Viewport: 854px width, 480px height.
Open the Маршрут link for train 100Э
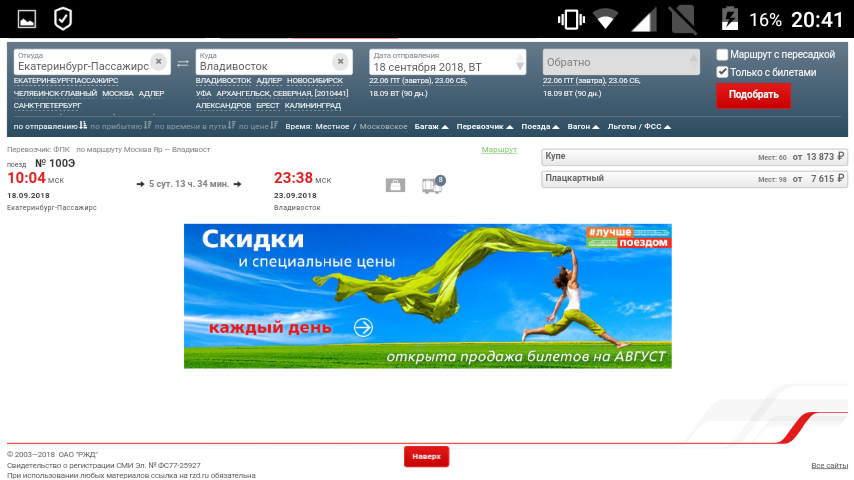(498, 149)
